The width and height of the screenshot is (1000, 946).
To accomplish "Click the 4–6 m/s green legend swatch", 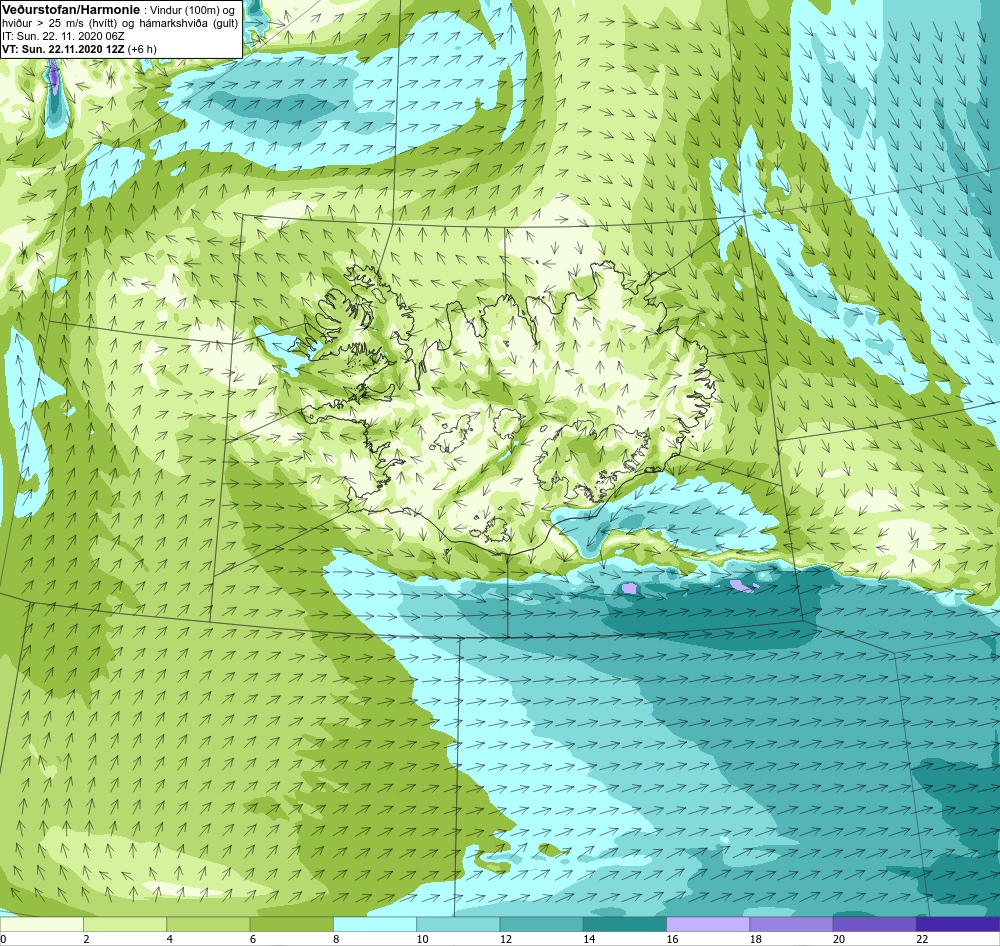I will point(208,924).
